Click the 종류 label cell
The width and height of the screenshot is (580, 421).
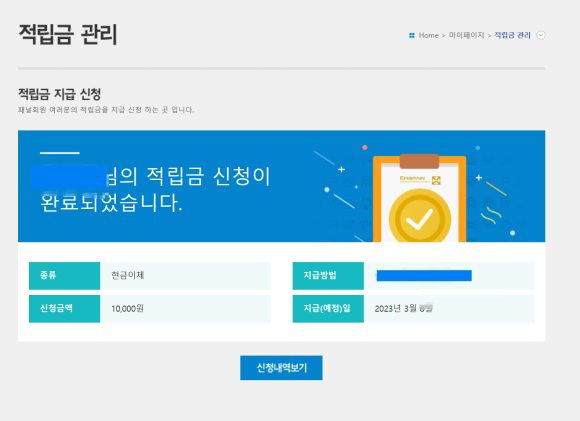click(64, 276)
